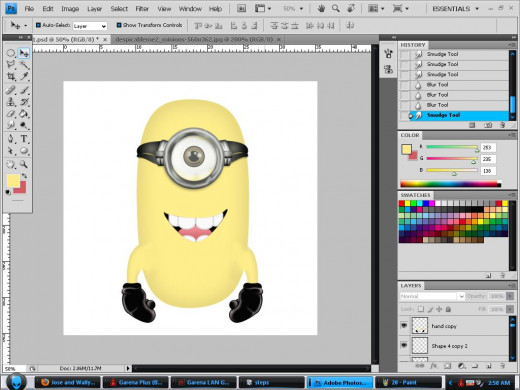Hide the hand copy layer
520x390 pixels.
click(404, 325)
